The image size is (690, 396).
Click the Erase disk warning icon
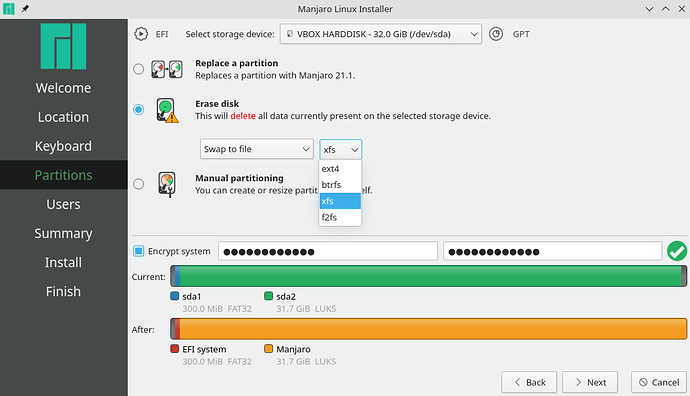click(167, 110)
